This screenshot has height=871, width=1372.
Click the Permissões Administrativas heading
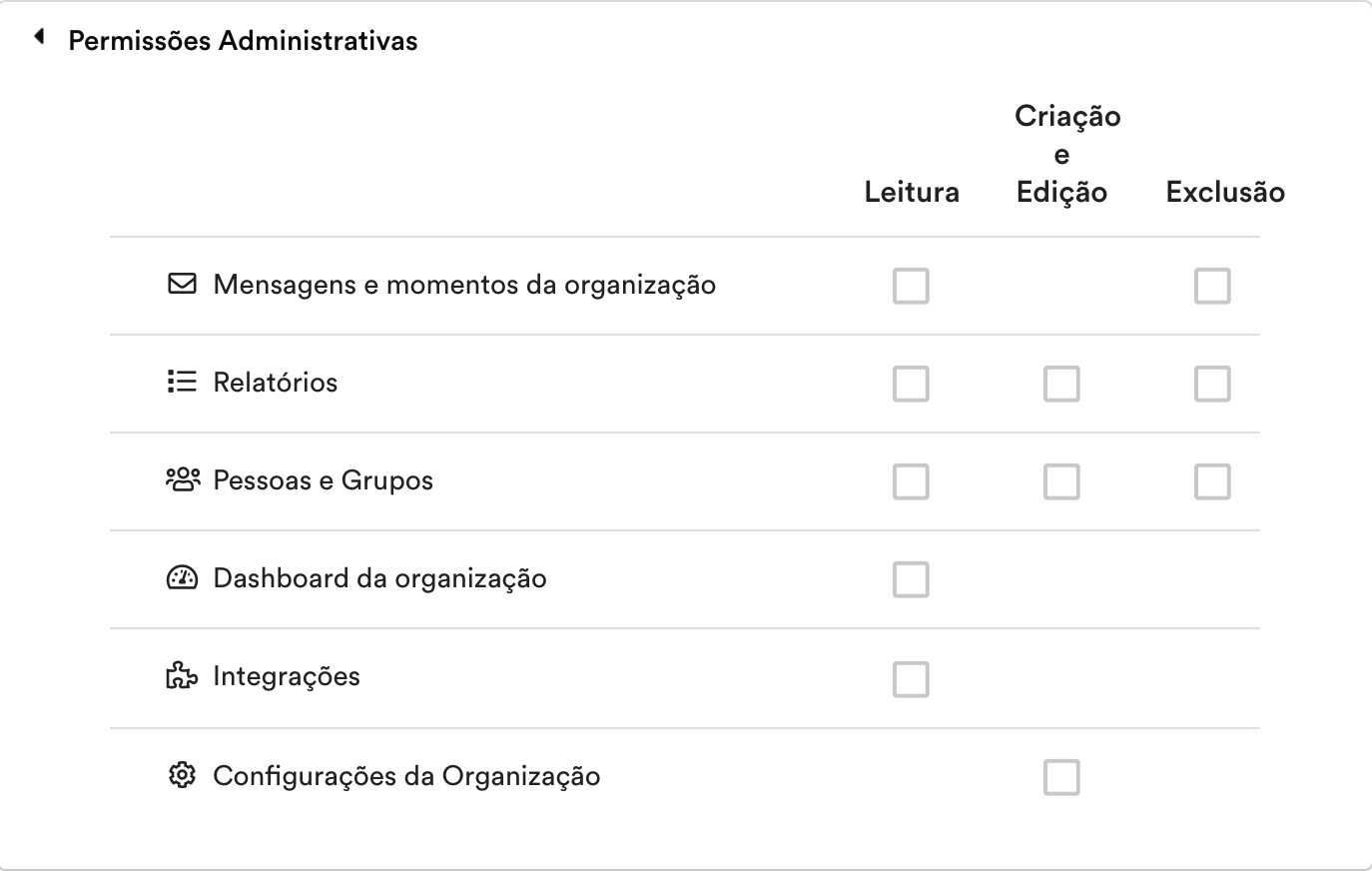243,41
